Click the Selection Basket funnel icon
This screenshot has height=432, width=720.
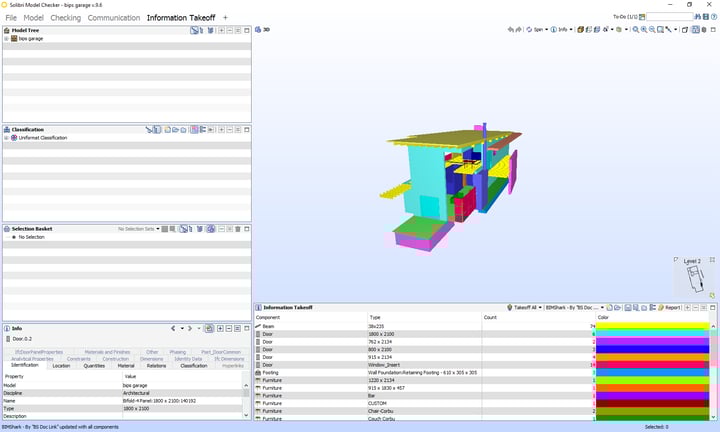(x=200, y=229)
